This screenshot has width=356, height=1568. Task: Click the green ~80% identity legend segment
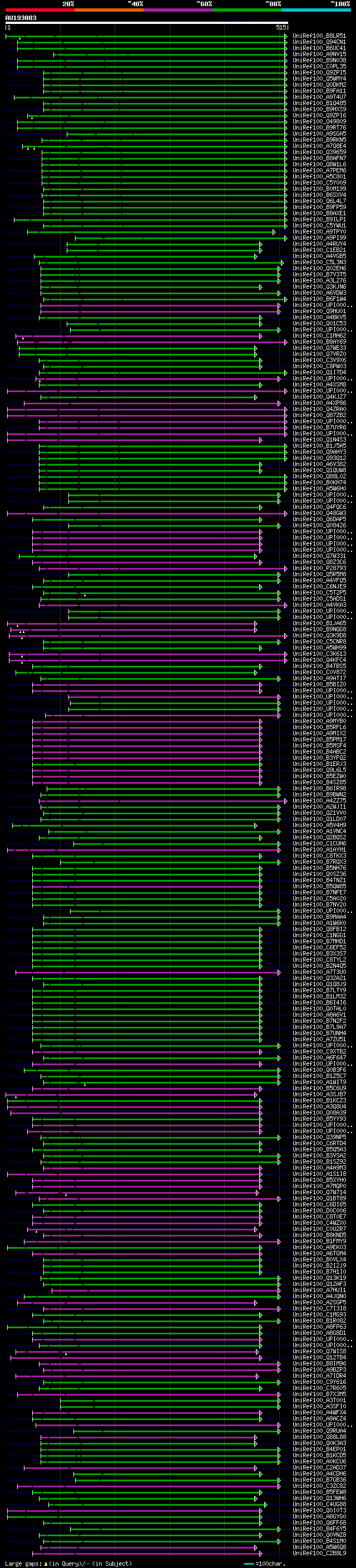point(247,10)
